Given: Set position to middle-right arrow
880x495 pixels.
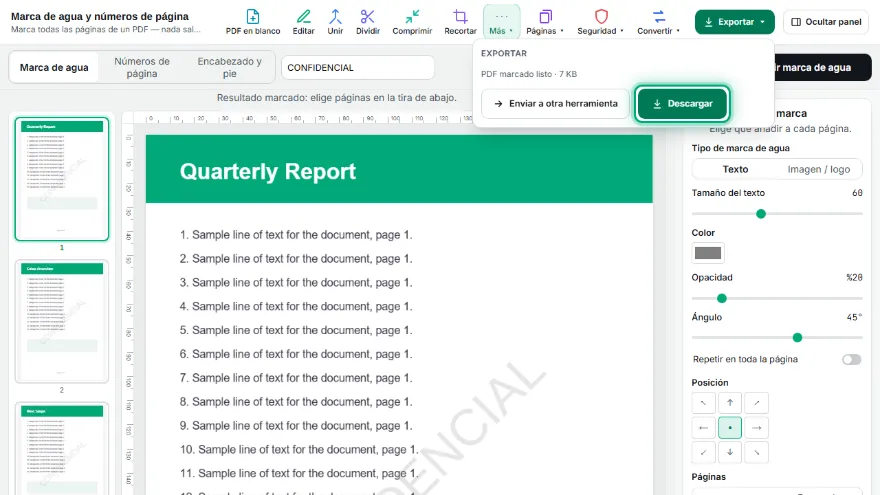Looking at the screenshot, I should [x=757, y=428].
